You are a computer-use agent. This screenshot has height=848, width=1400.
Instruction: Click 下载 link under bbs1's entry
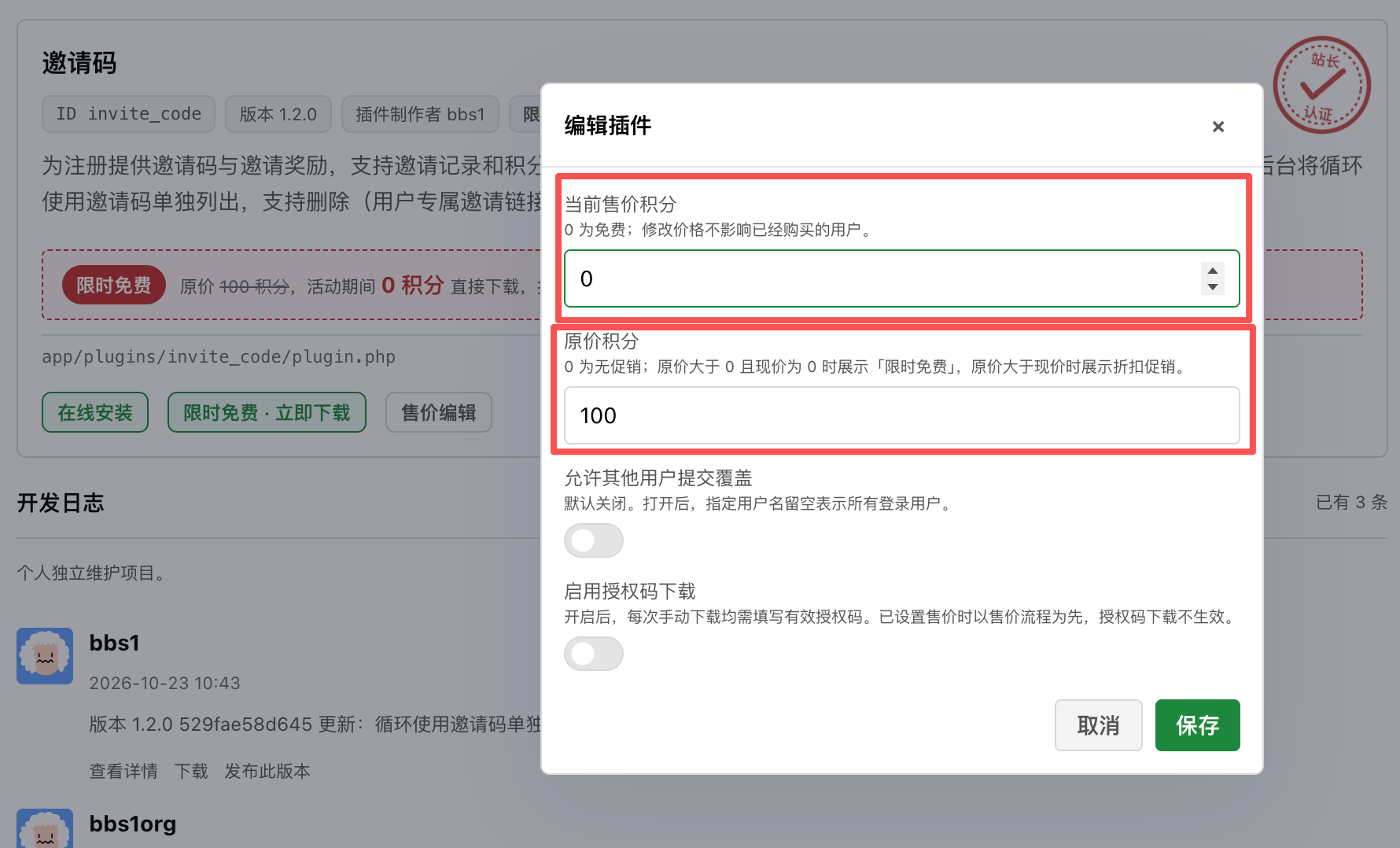[x=191, y=771]
